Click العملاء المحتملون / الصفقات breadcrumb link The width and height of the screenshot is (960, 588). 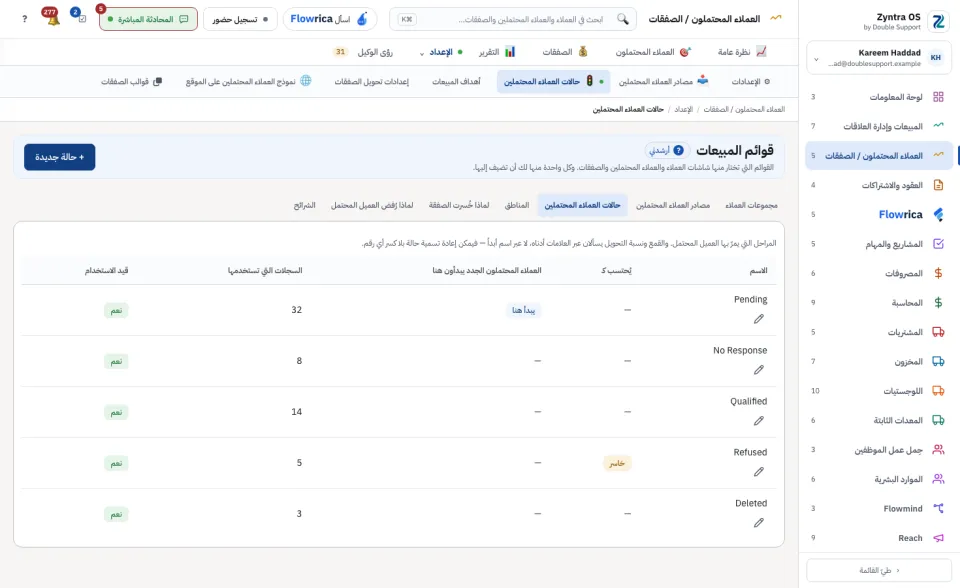744,109
